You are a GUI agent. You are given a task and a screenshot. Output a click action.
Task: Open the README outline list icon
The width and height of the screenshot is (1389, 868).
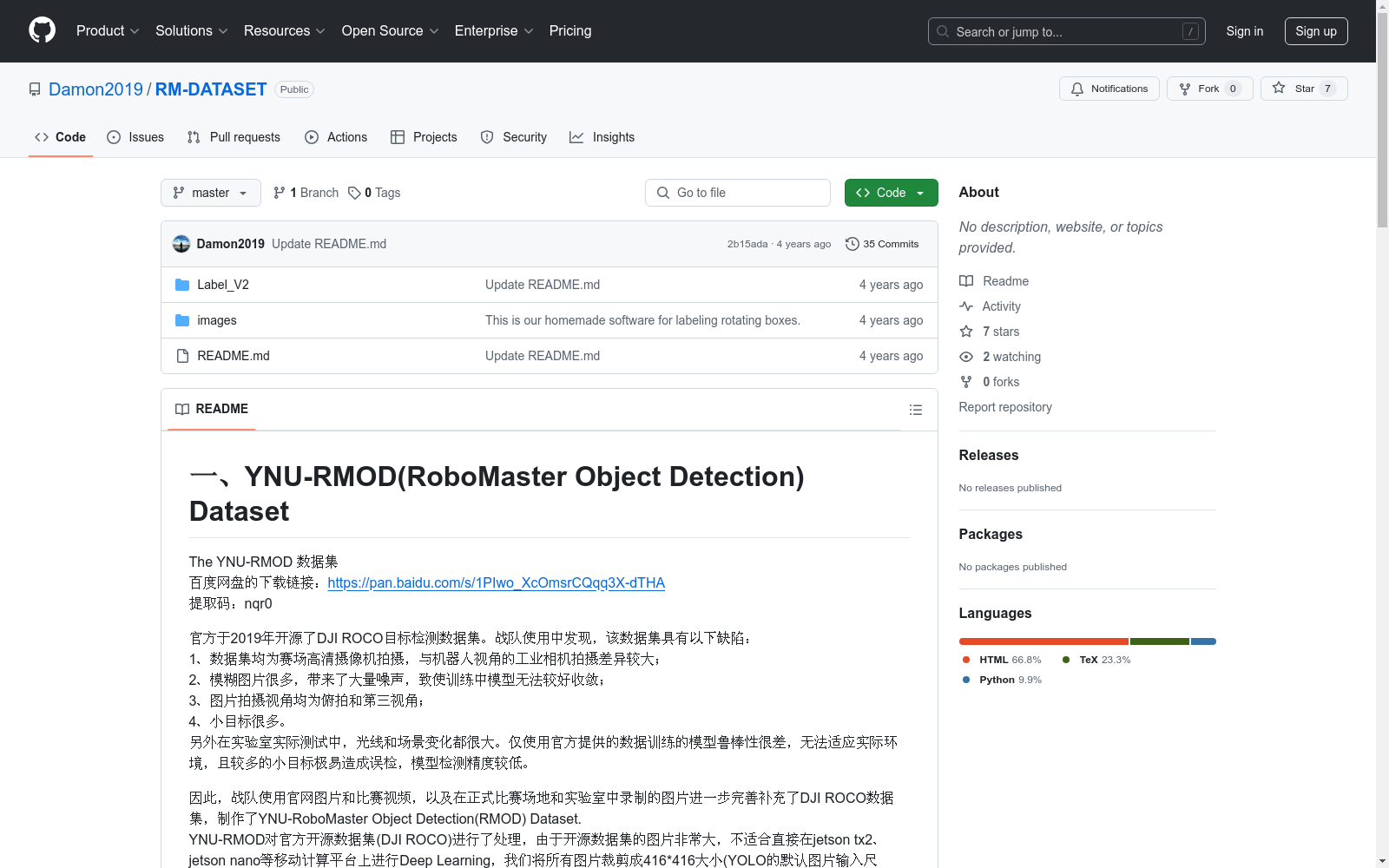click(916, 410)
